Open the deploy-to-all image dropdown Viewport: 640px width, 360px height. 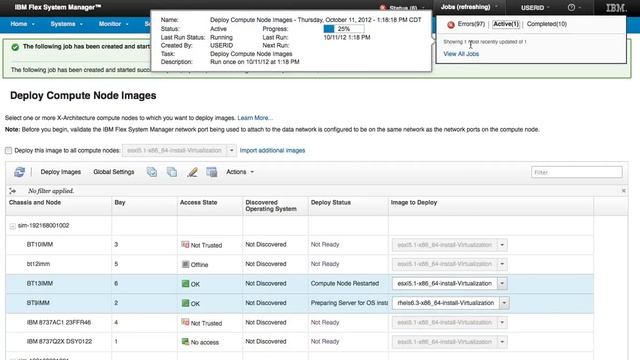231,150
